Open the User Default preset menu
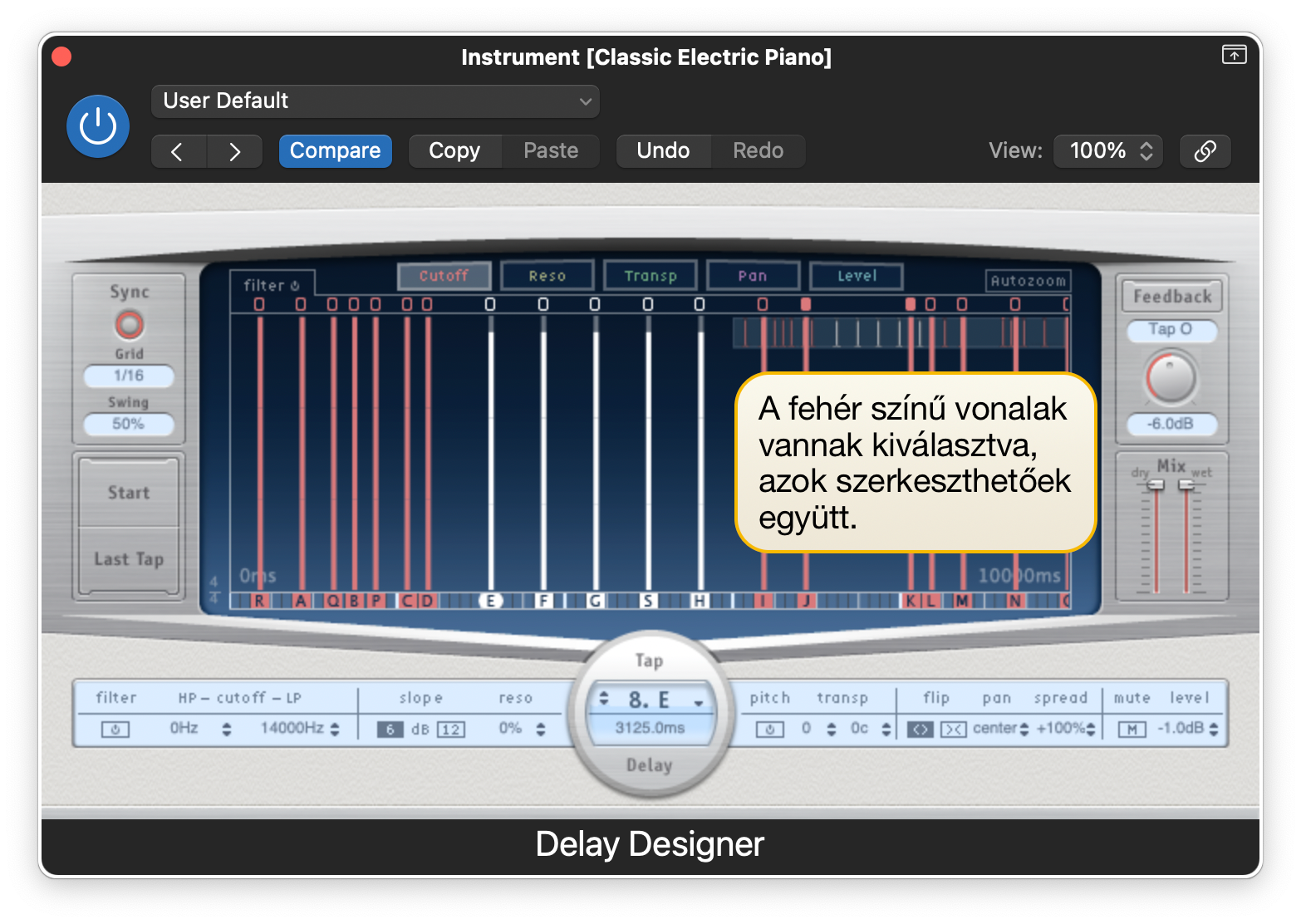Screen dimensions: 1301x924 tap(376, 101)
